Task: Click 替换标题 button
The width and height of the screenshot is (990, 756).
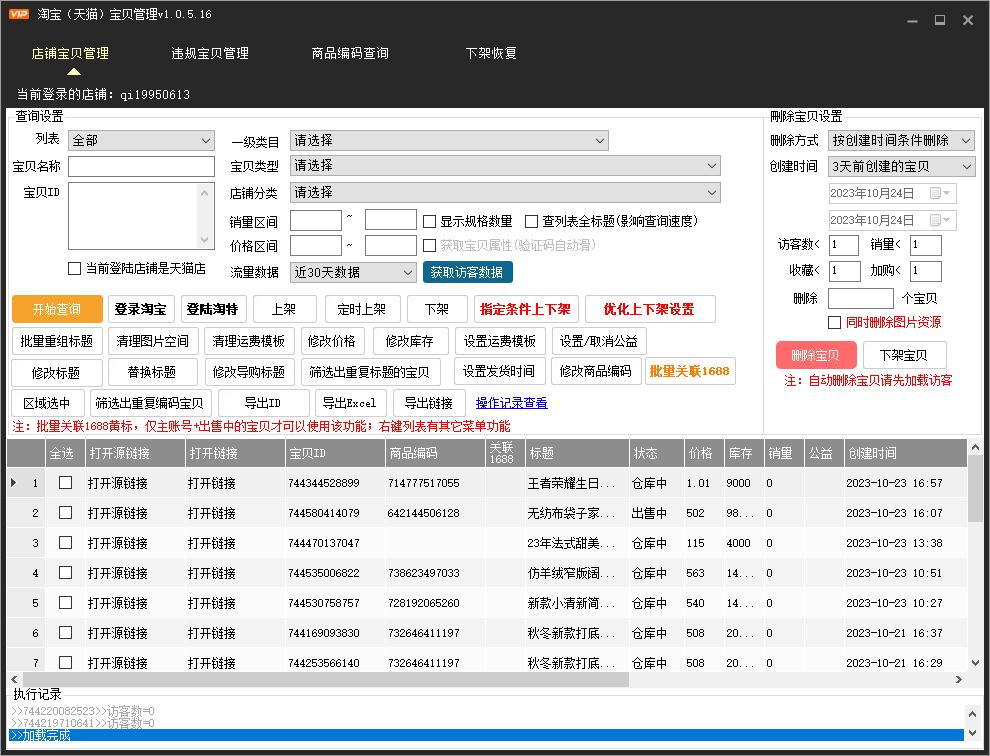Action: (152, 372)
